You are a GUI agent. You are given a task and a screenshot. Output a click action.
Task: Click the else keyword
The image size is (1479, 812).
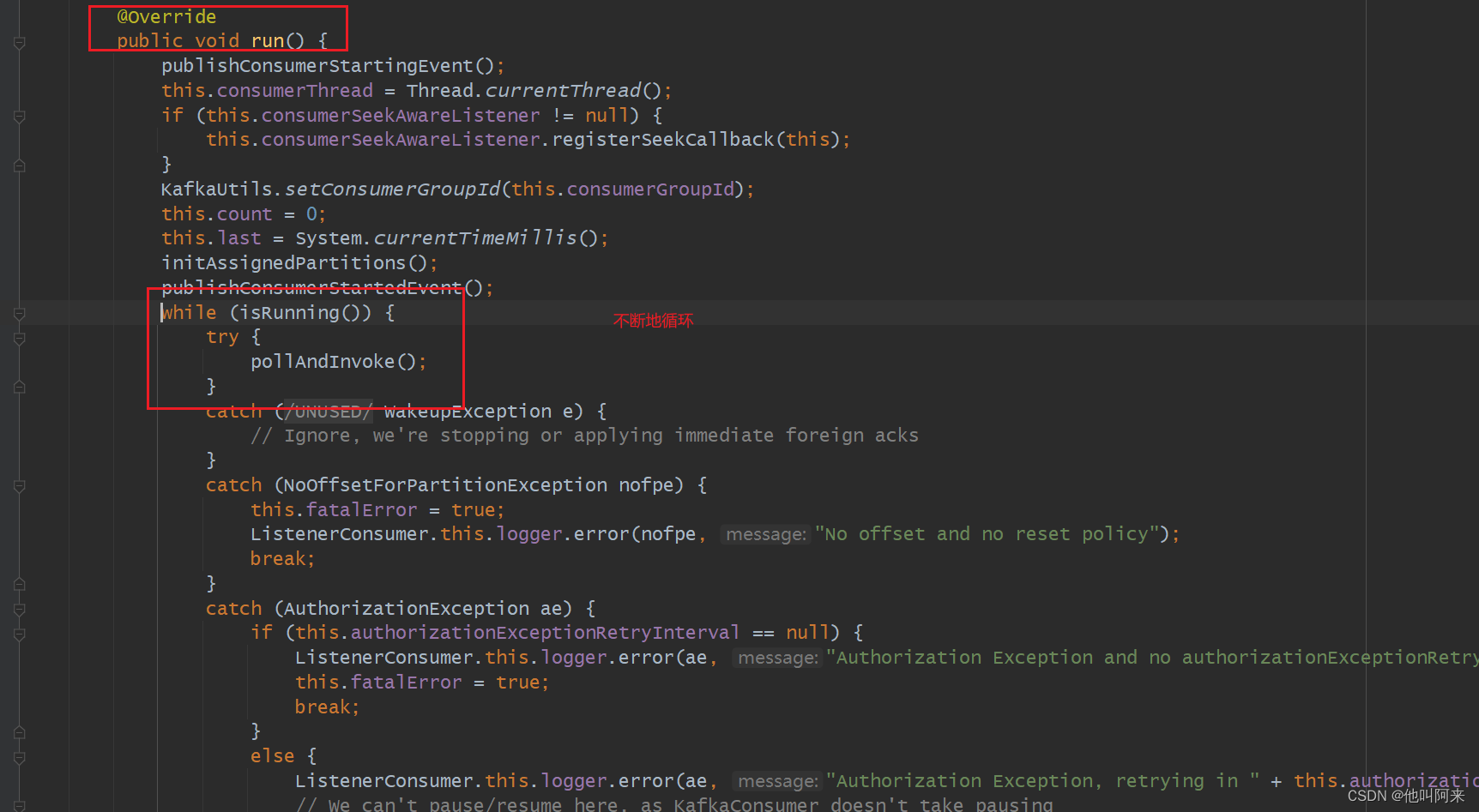tap(272, 756)
